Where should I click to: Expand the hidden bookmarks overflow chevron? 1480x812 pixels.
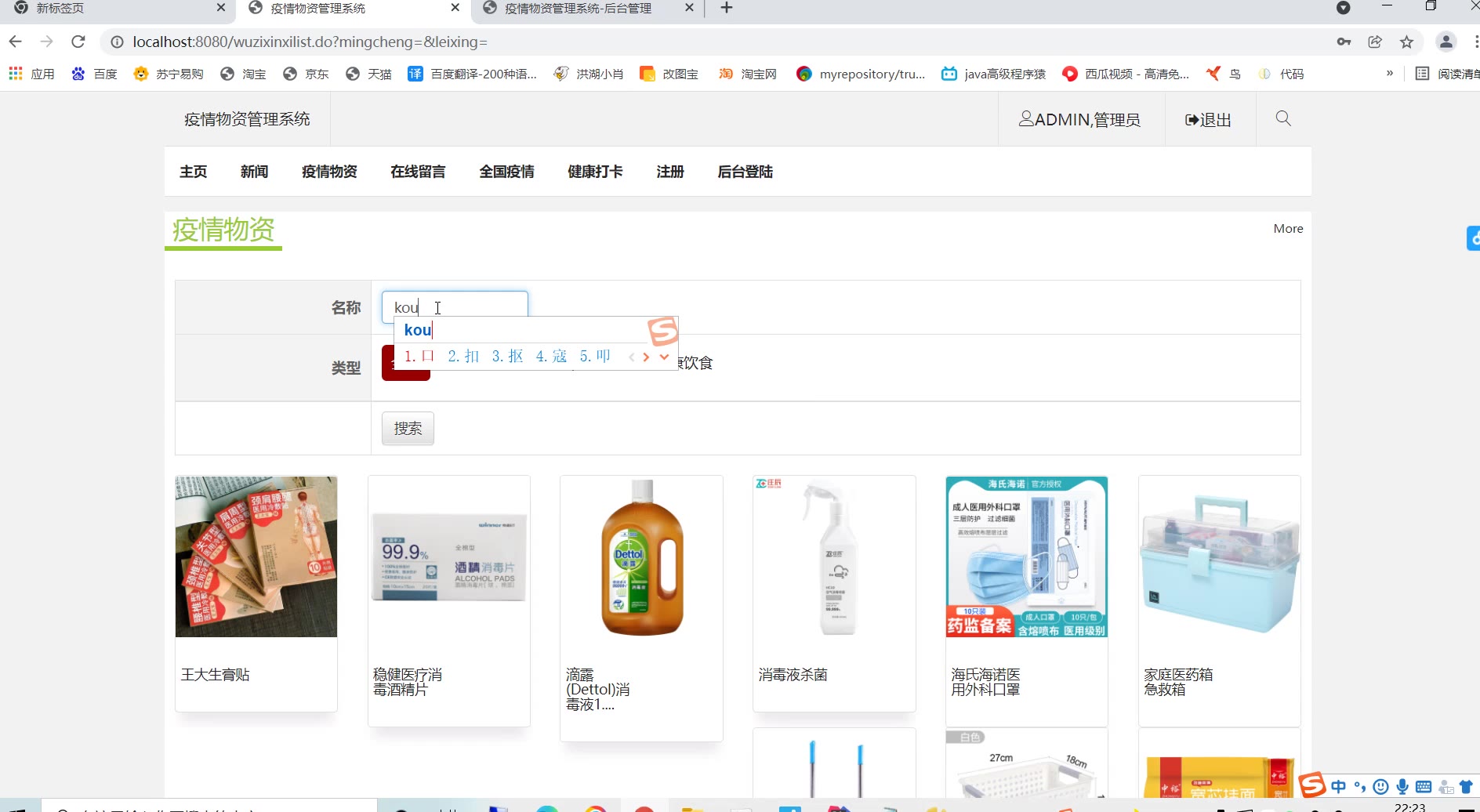pyautogui.click(x=1390, y=73)
